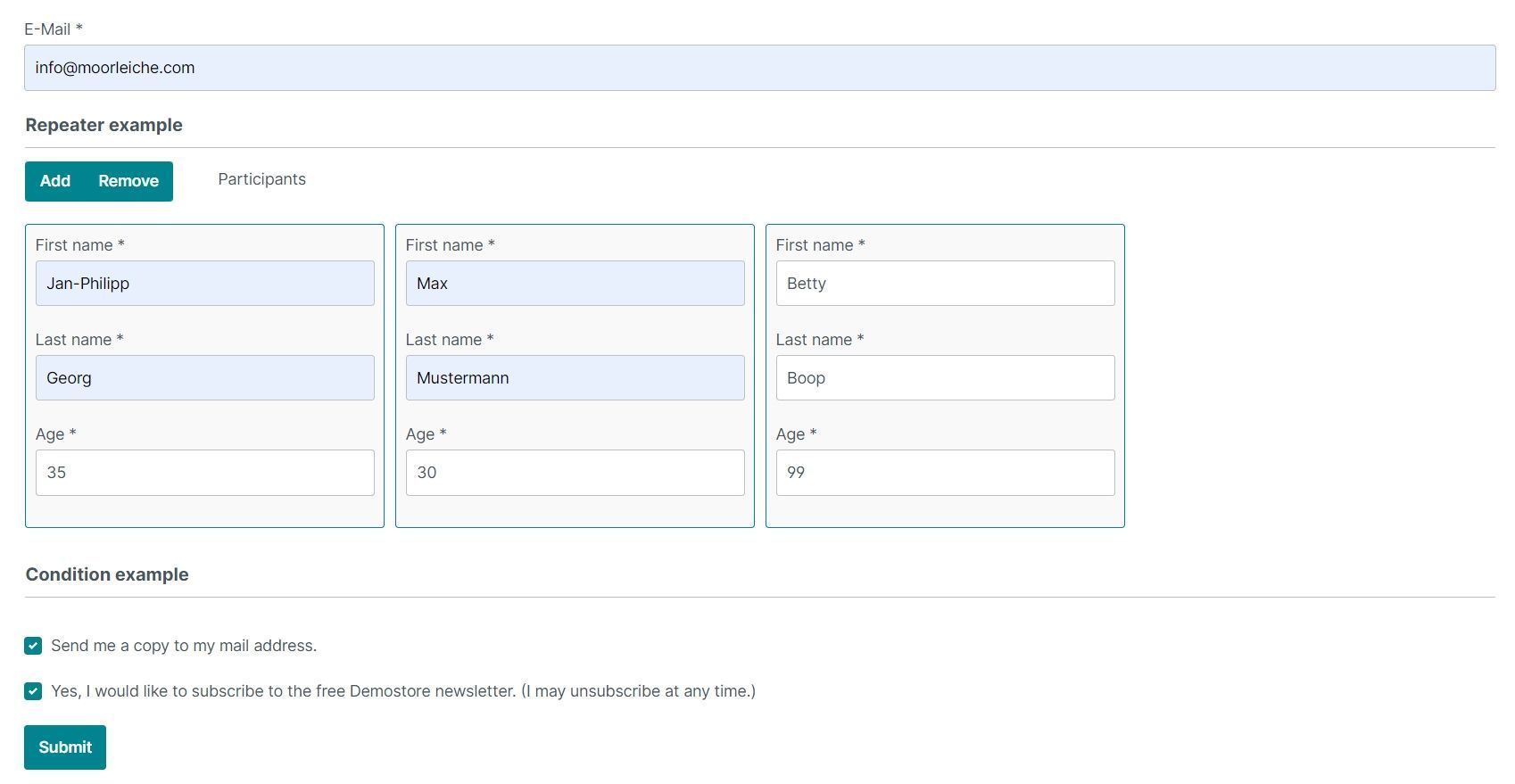Click the E-Mail input field

pos(758,68)
